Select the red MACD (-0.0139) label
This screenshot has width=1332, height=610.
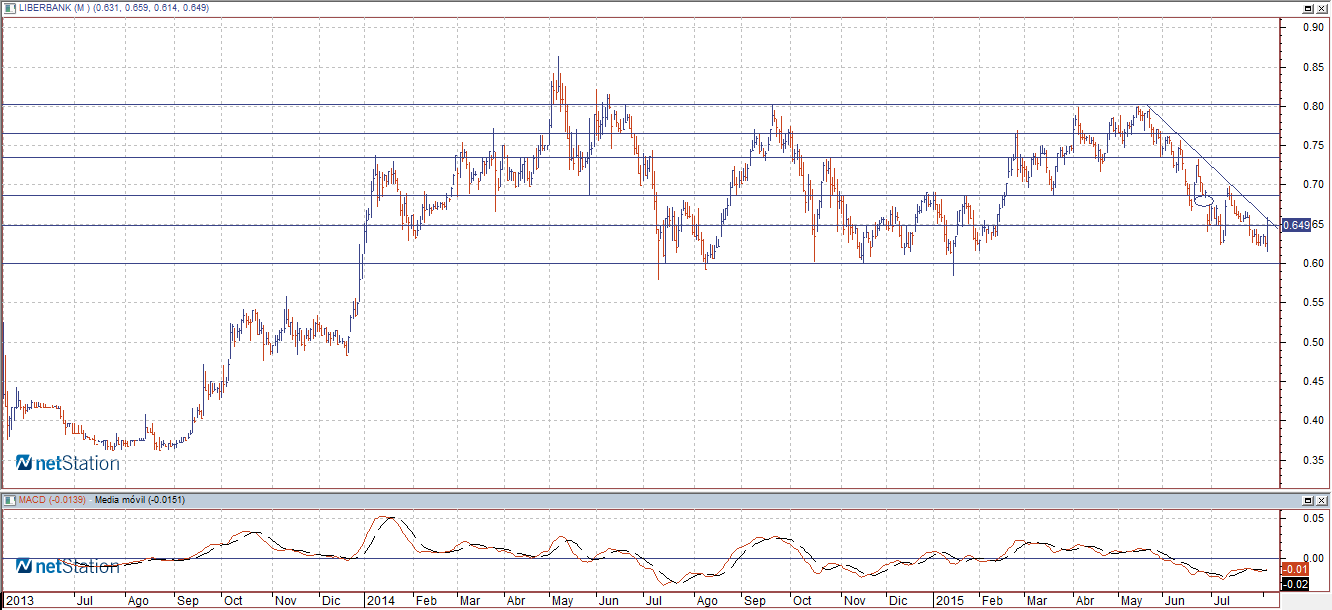point(53,499)
